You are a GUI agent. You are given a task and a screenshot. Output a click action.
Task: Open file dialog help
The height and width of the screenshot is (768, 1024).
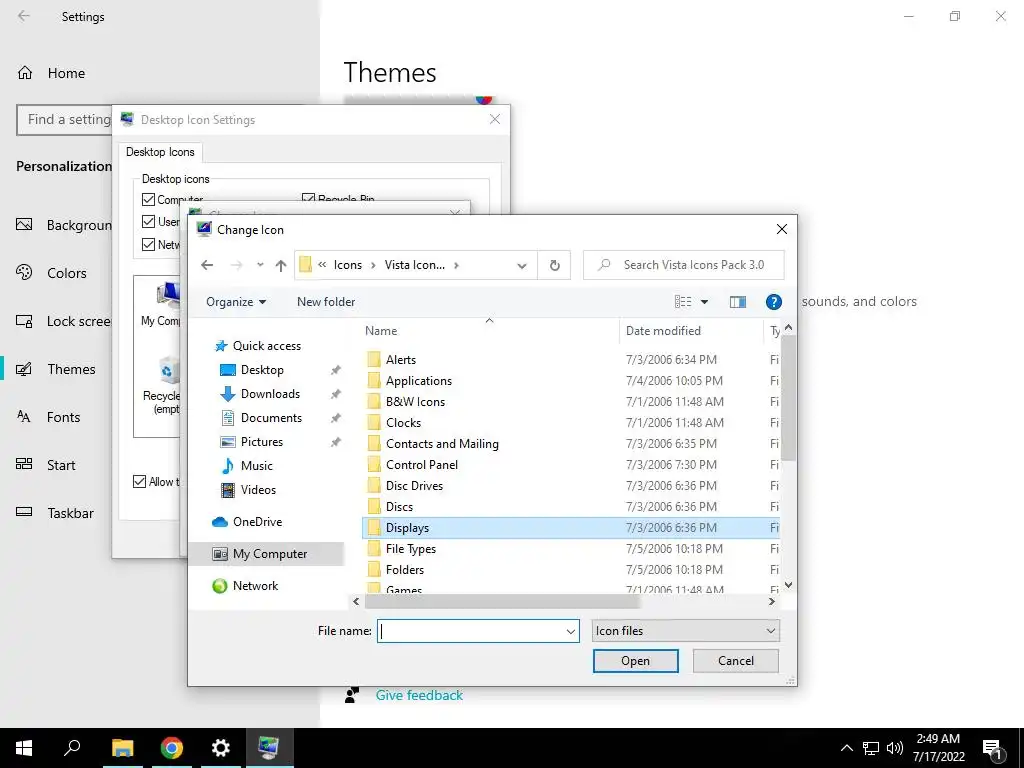pyautogui.click(x=773, y=302)
